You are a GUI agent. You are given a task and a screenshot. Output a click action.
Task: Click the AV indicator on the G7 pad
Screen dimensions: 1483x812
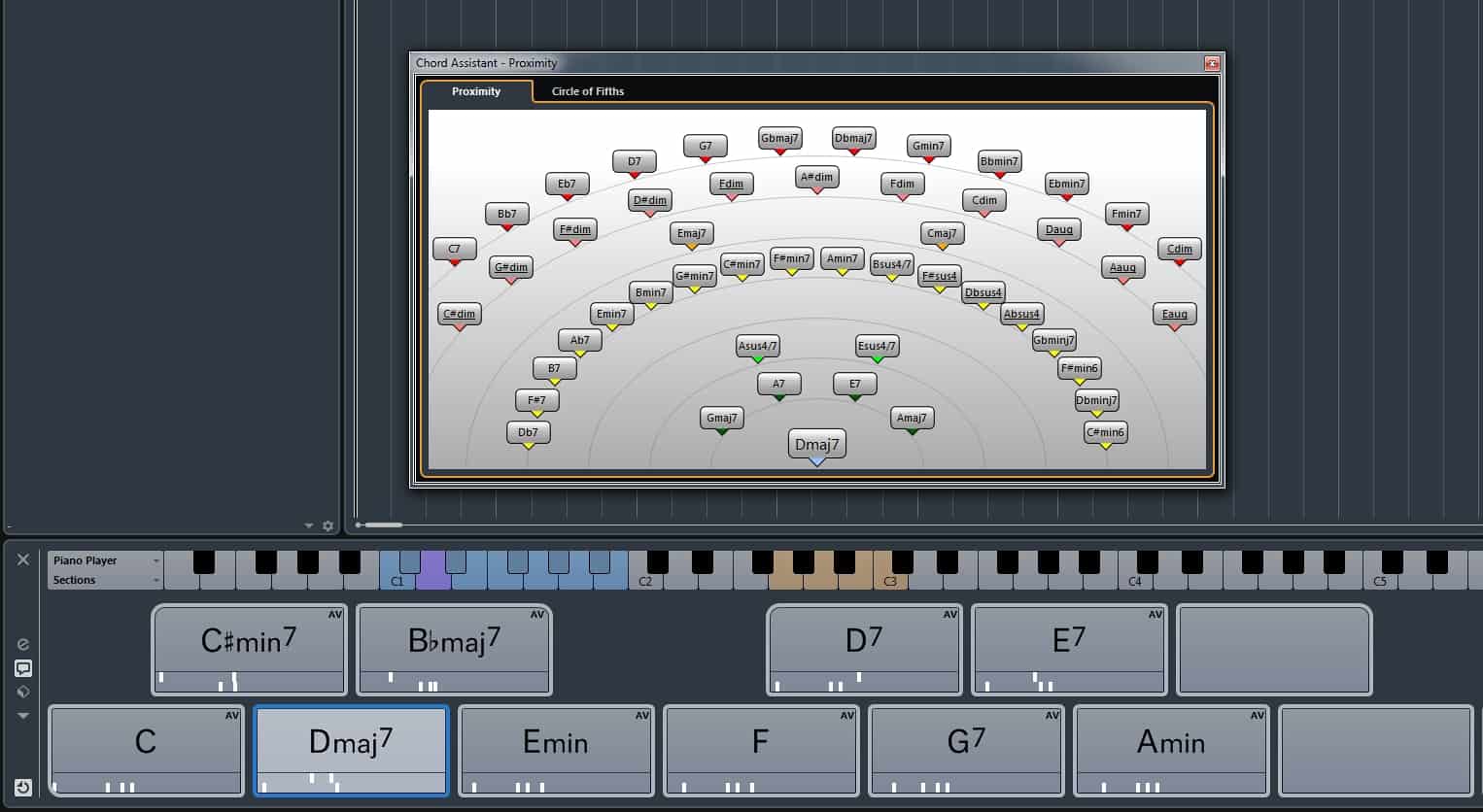[x=1052, y=716]
